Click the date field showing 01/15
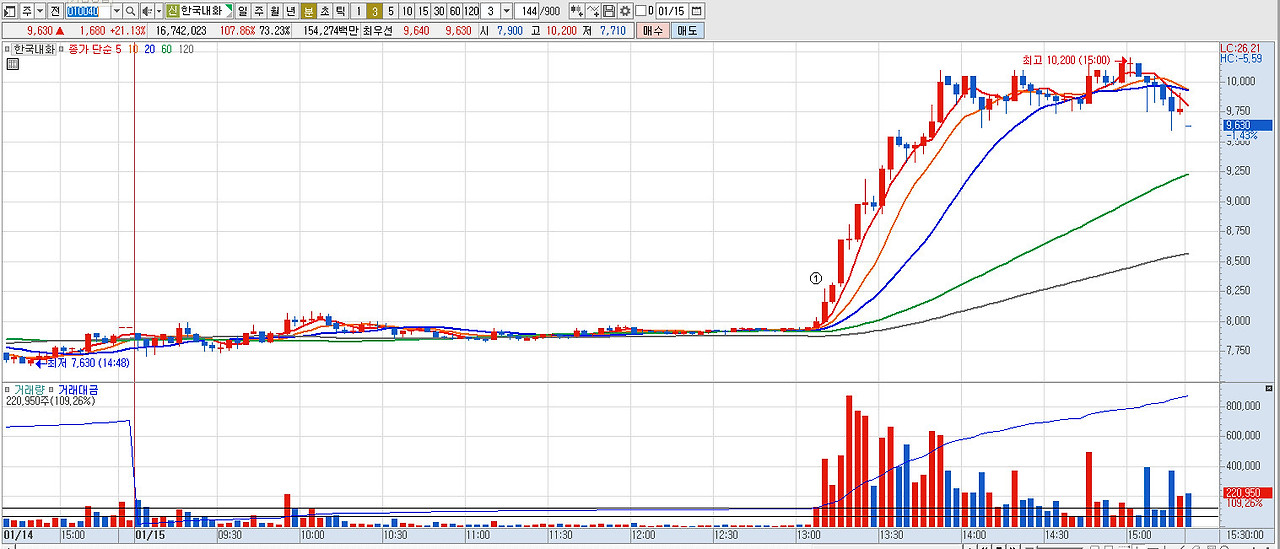 pyautogui.click(x=673, y=11)
